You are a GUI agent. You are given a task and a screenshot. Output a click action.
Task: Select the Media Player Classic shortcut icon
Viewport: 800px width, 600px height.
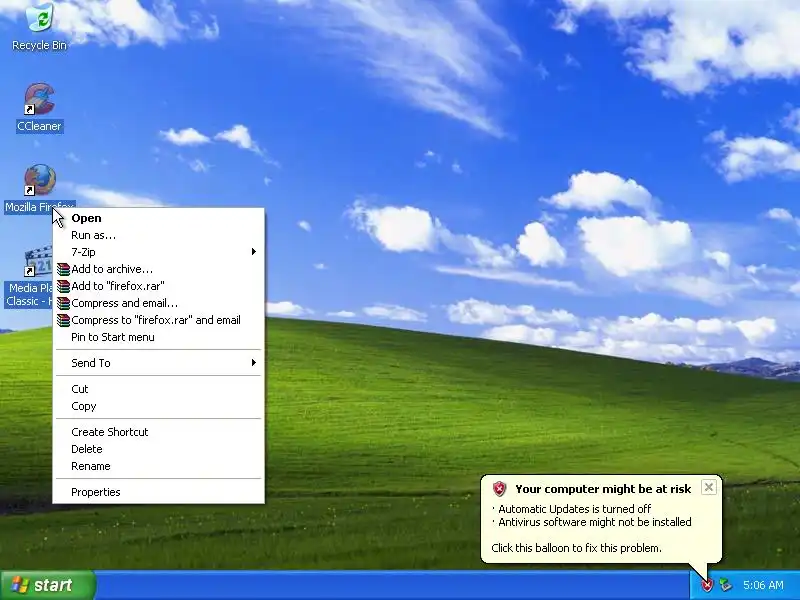tap(38, 261)
